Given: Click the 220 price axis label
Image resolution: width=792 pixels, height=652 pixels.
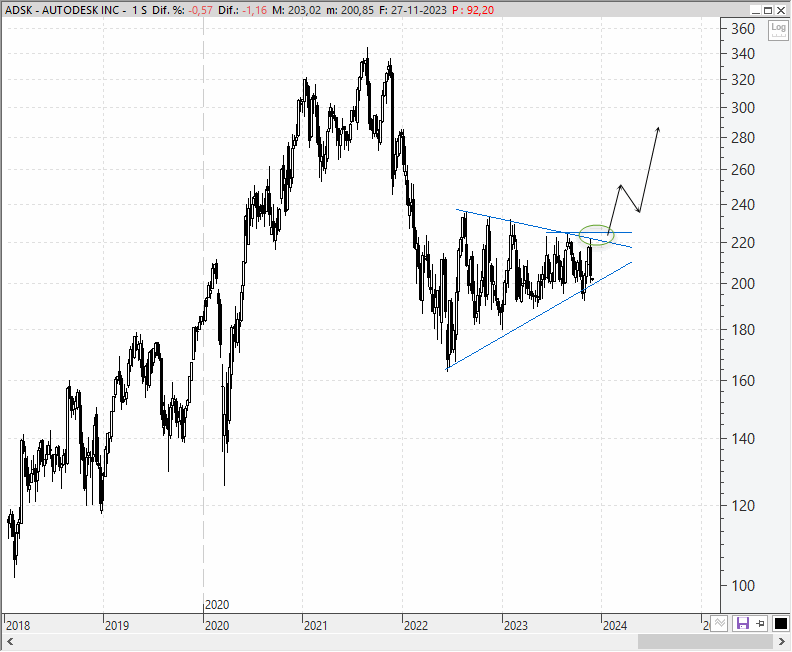Looking at the screenshot, I should 743,243.
